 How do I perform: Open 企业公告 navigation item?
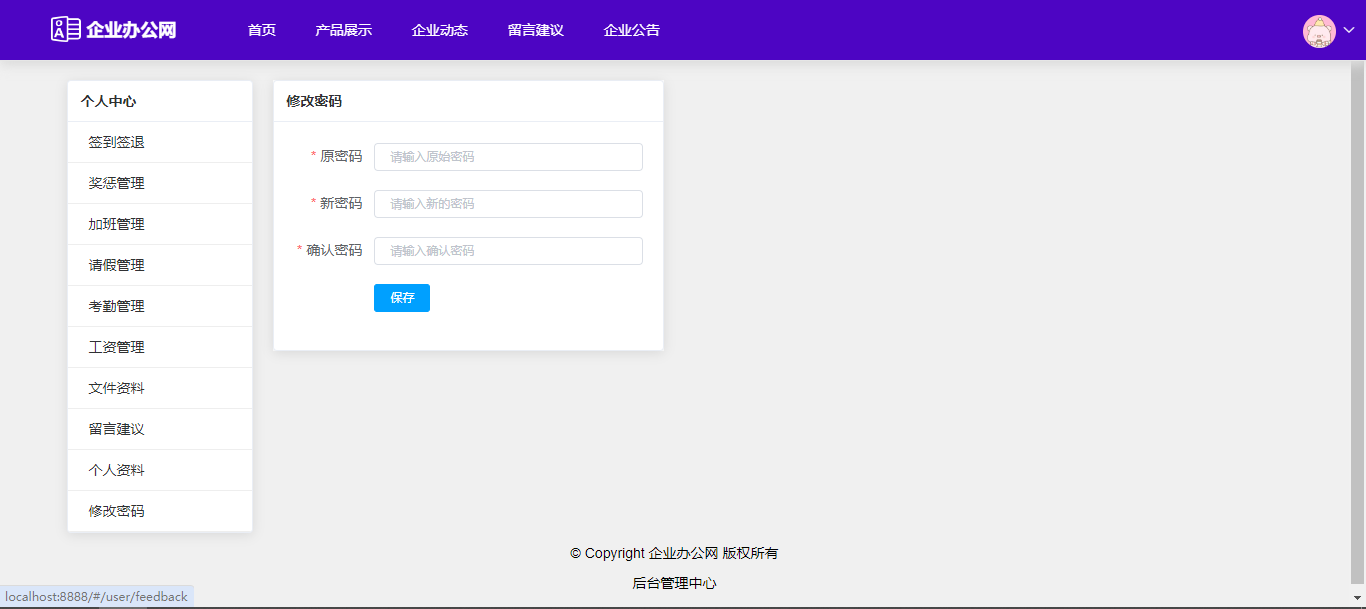tap(631, 30)
